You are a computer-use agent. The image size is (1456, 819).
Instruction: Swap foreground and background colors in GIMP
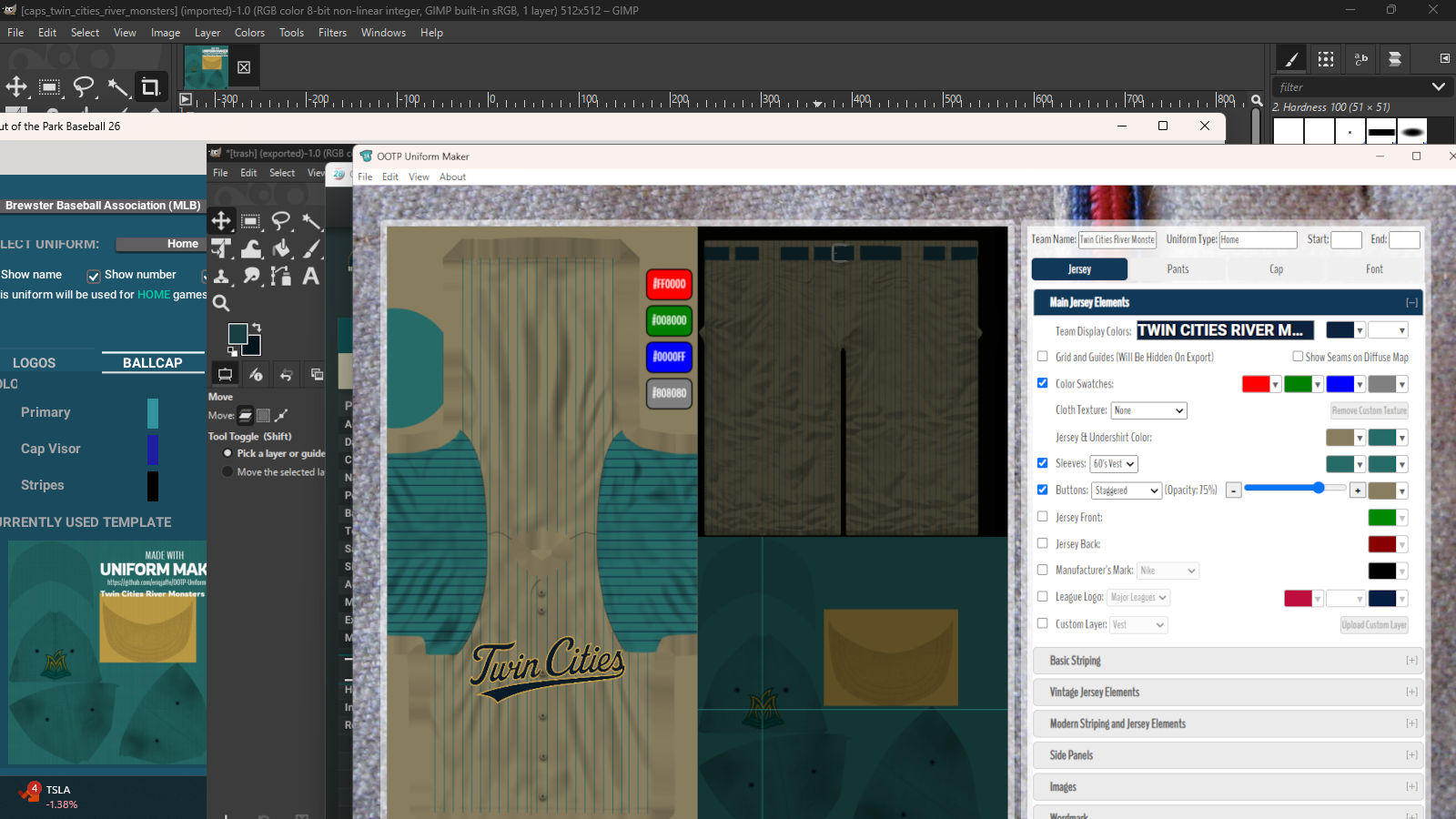point(257,328)
